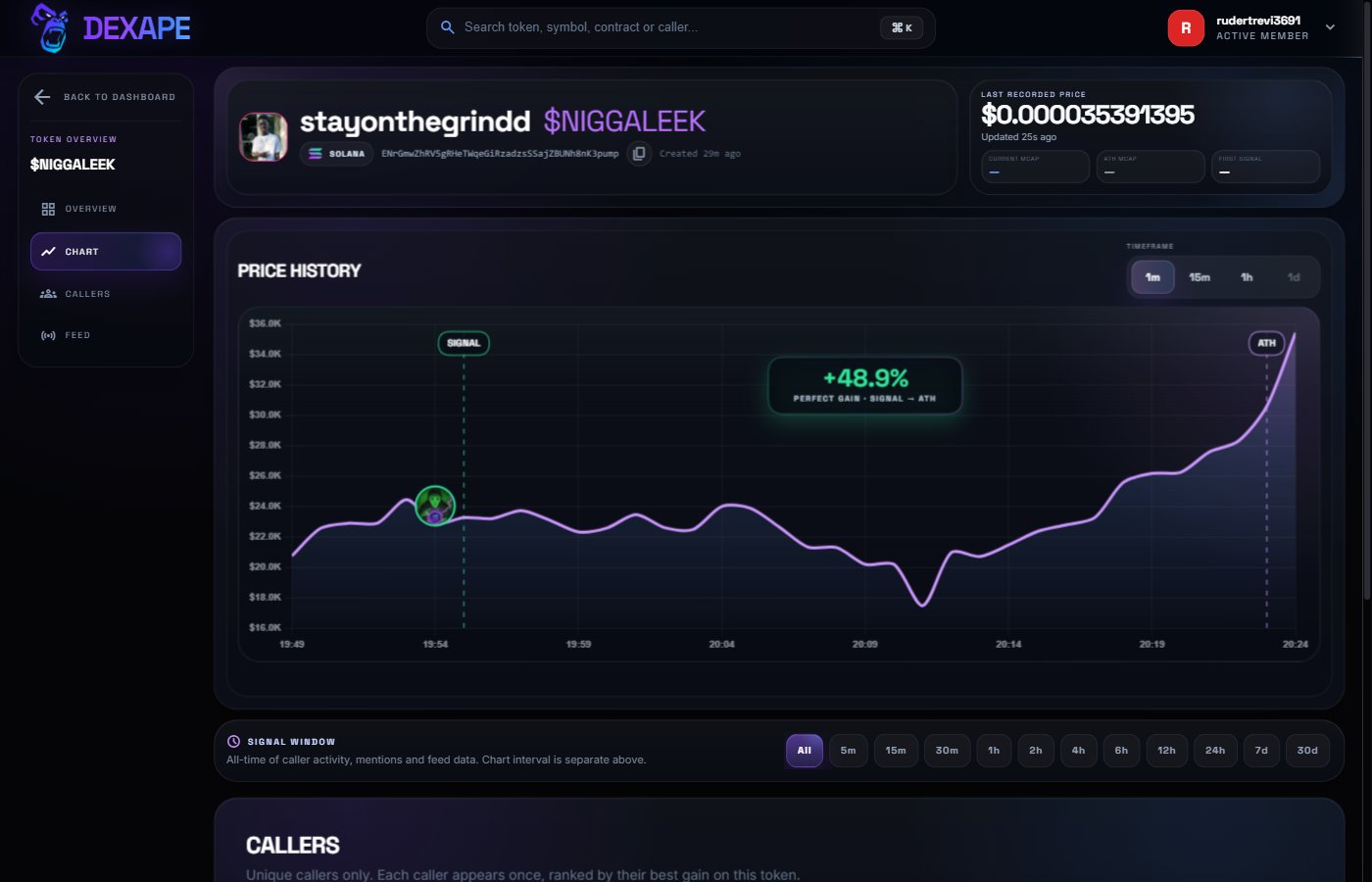Viewport: 1372px width, 882px height.
Task: Click the last recorded price value
Action: 1088,115
